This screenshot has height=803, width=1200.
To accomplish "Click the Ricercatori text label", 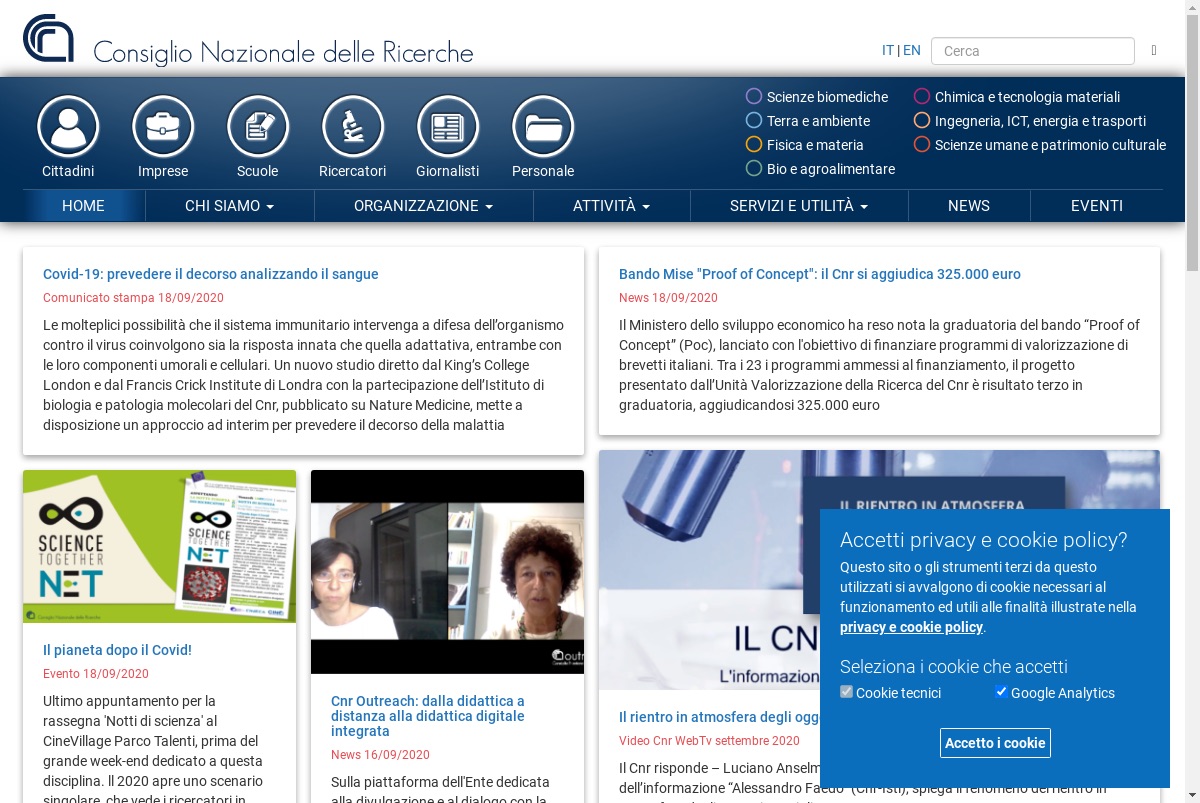I will coord(353,171).
